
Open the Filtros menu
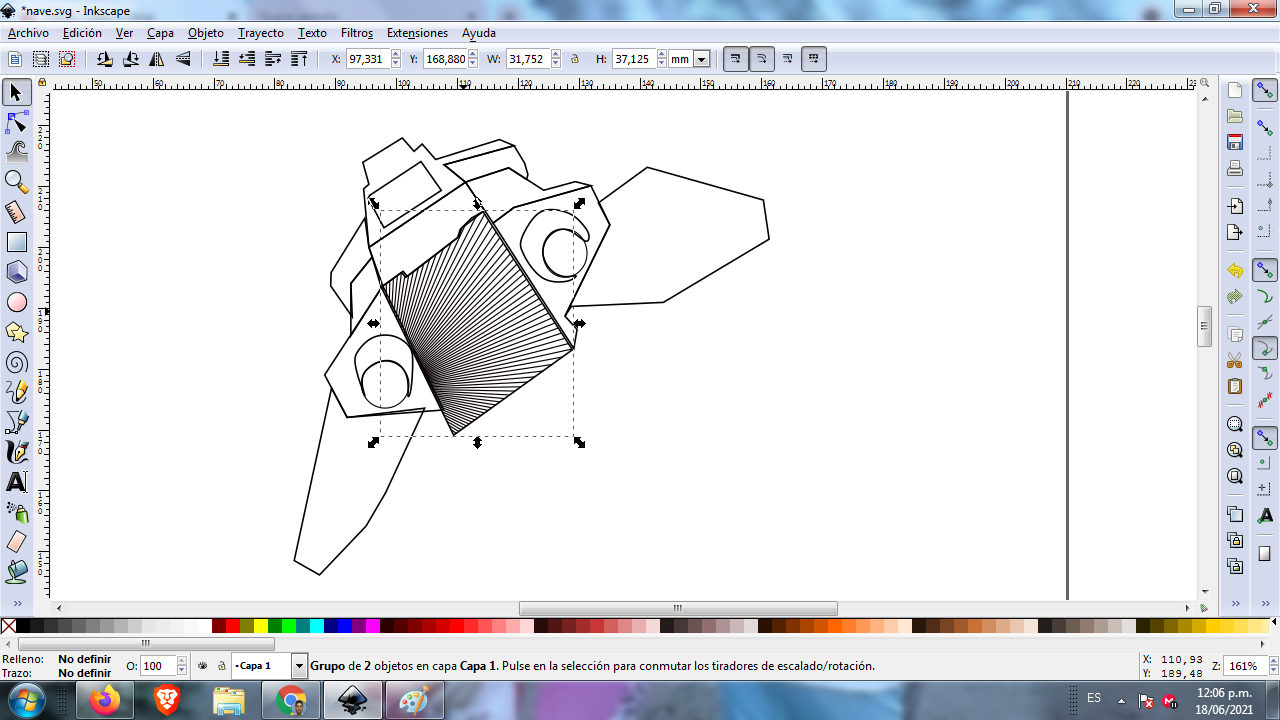click(357, 33)
